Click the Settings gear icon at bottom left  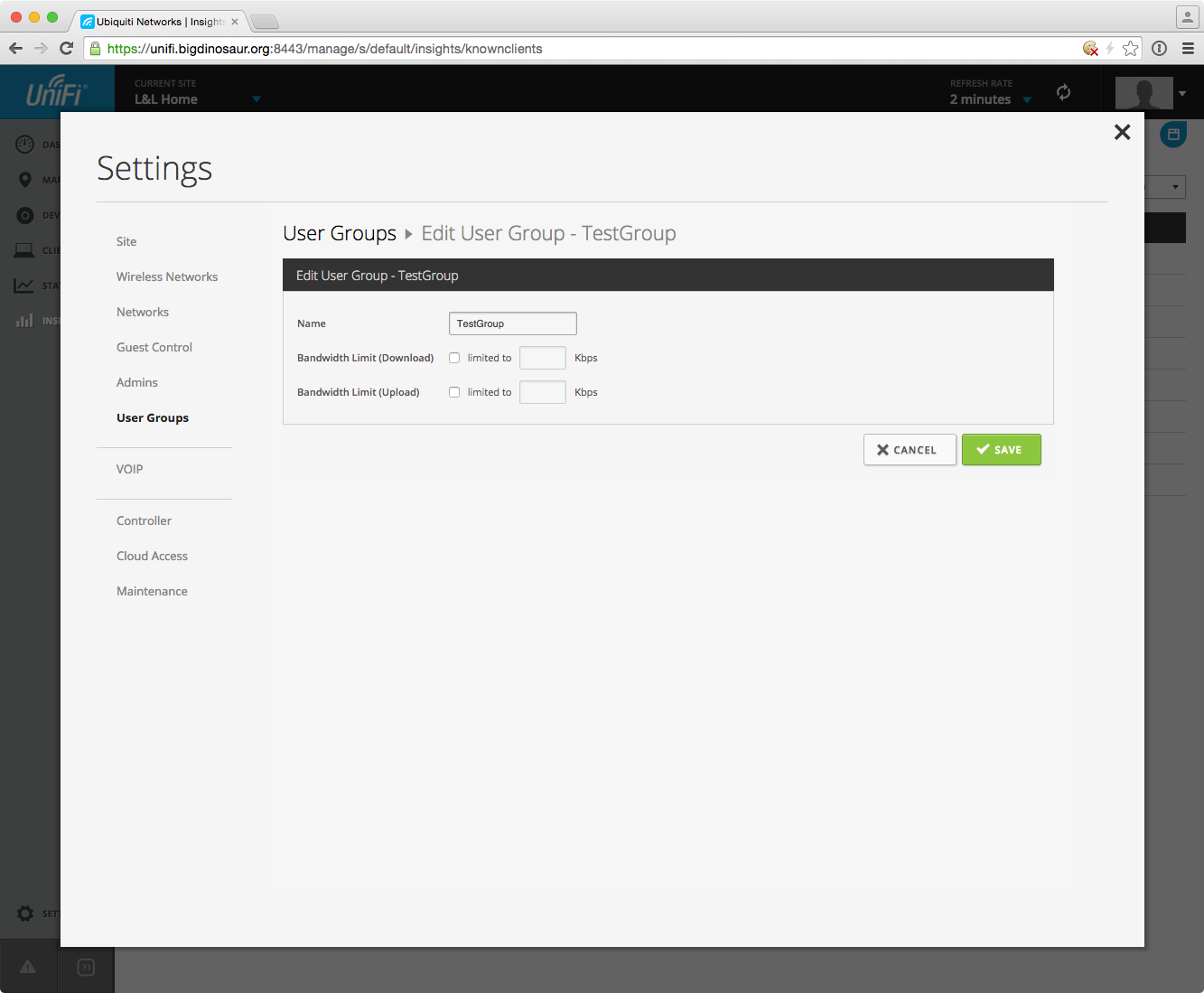(25, 913)
